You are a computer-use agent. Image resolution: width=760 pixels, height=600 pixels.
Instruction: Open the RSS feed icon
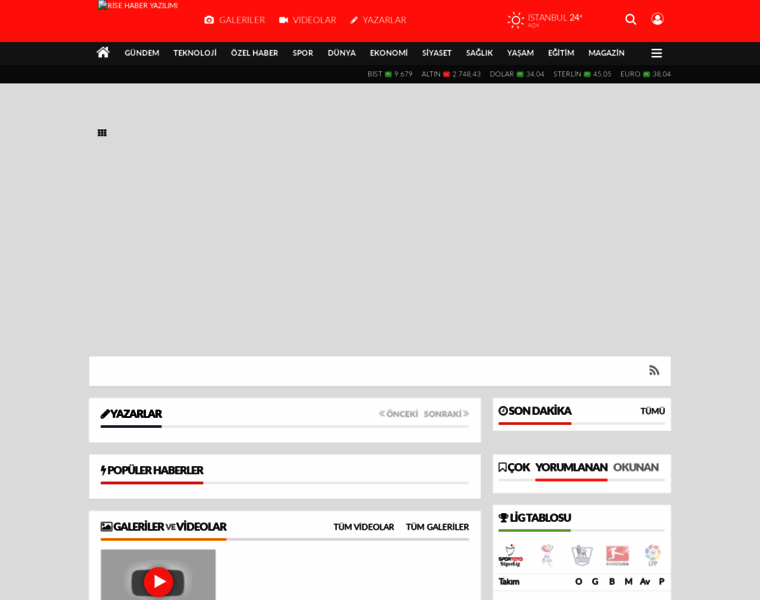pos(654,371)
